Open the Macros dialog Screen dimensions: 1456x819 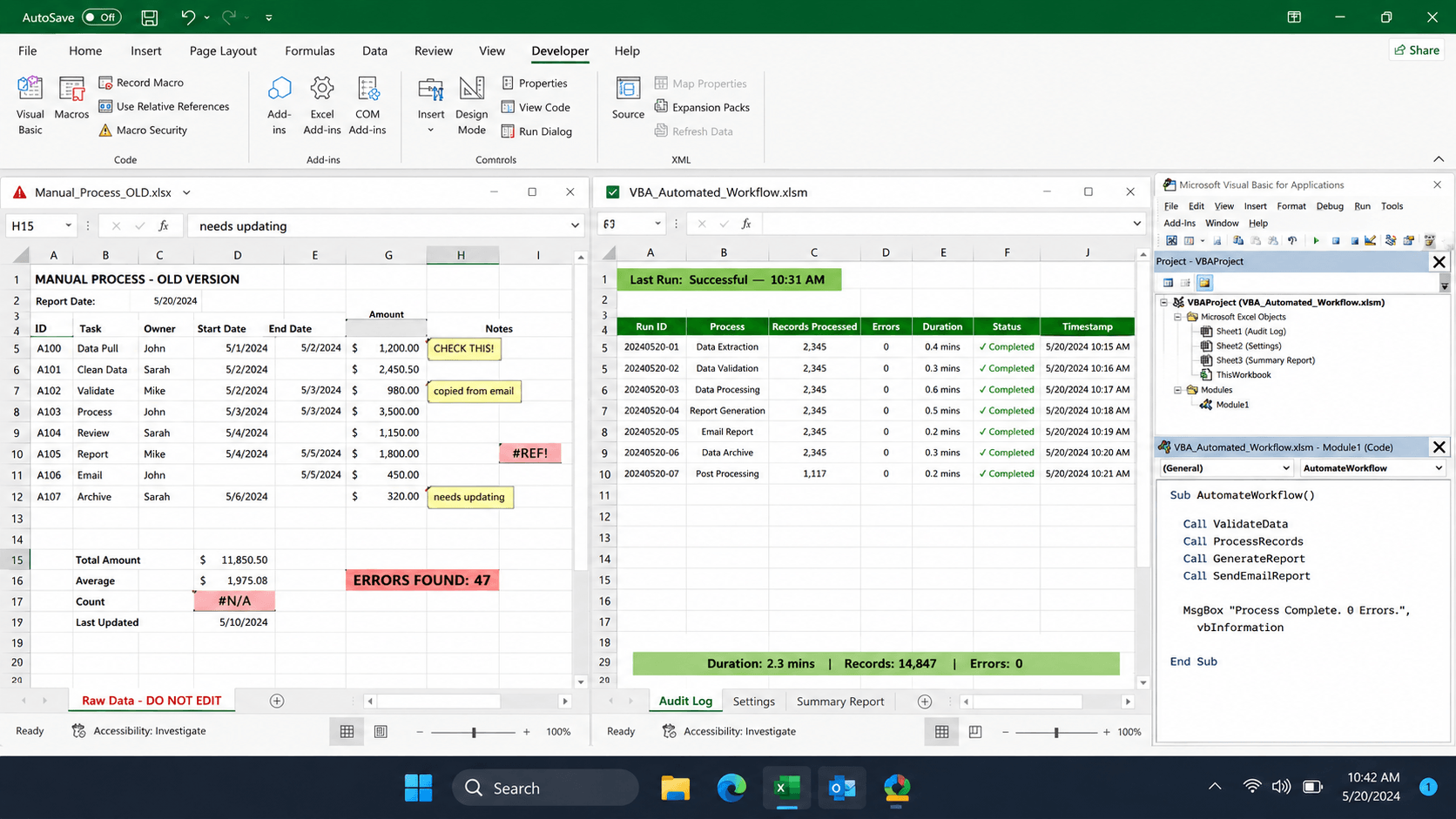71,98
